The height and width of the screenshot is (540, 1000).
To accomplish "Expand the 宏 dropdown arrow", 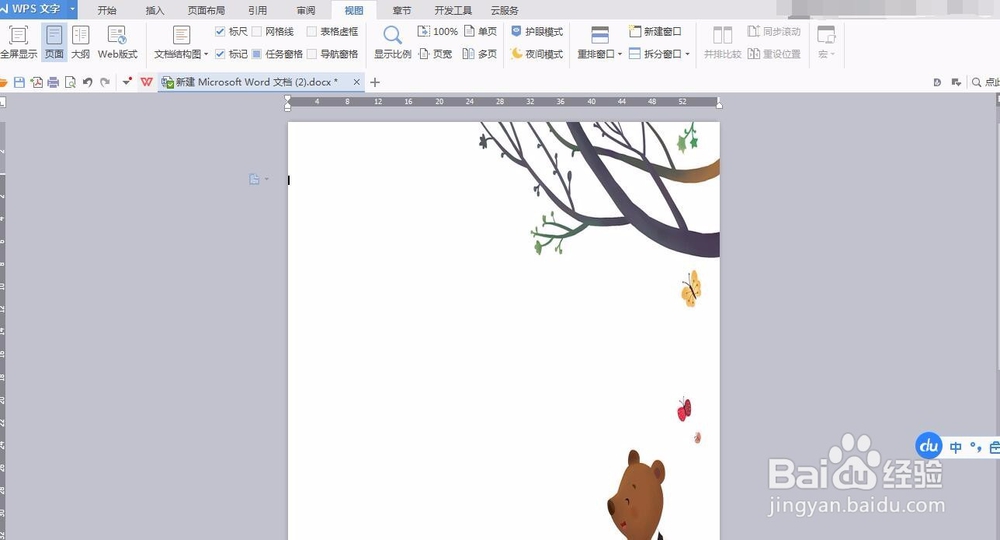I will (832, 55).
